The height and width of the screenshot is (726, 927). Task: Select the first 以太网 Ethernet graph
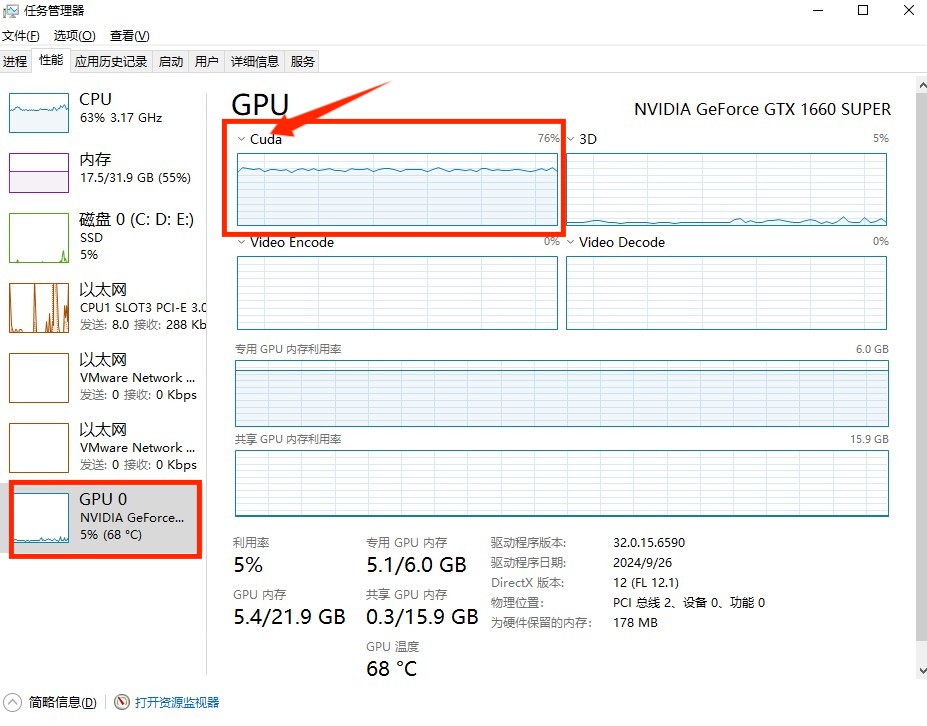tap(38, 308)
